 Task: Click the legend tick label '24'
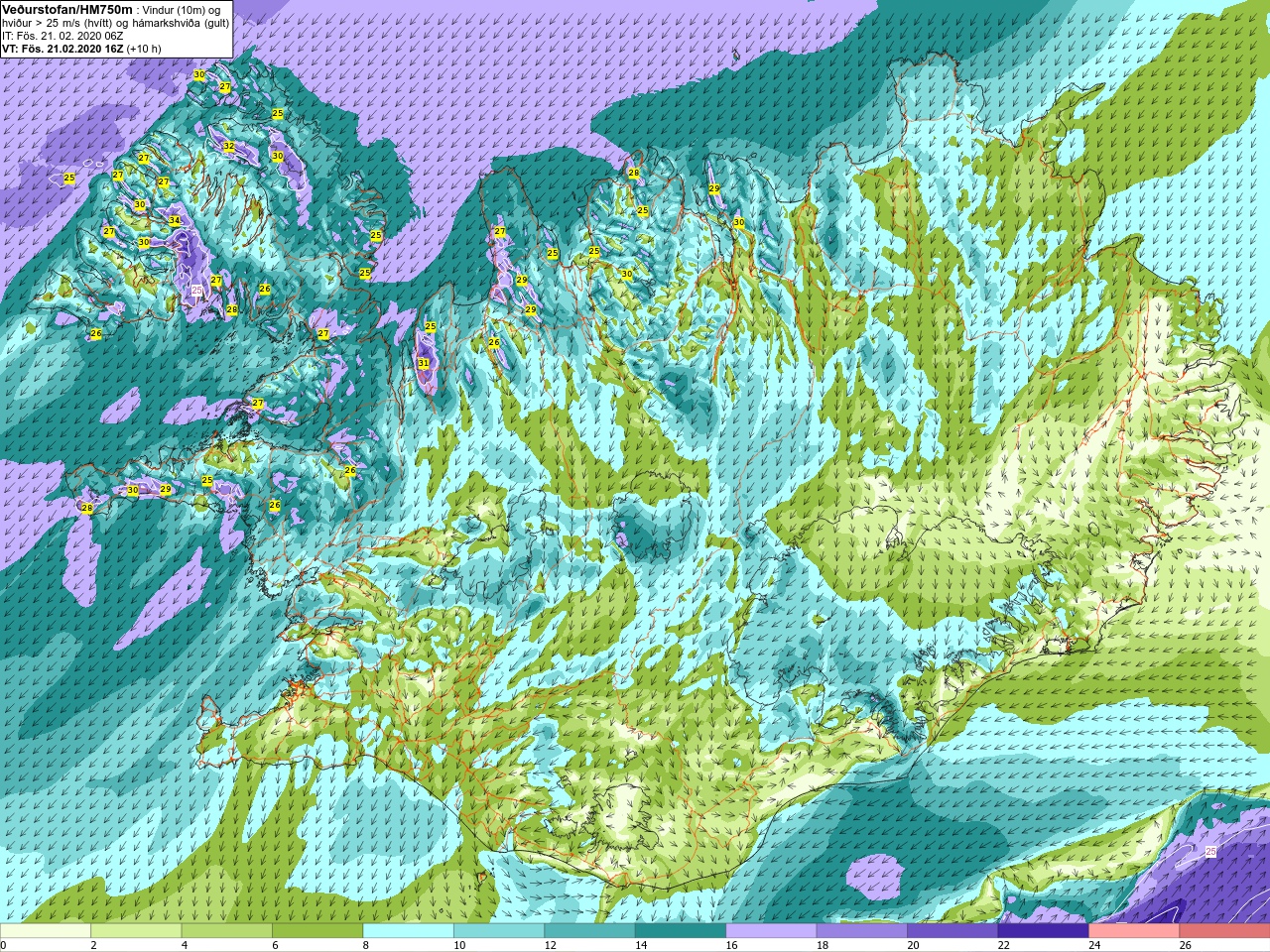[x=1094, y=946]
